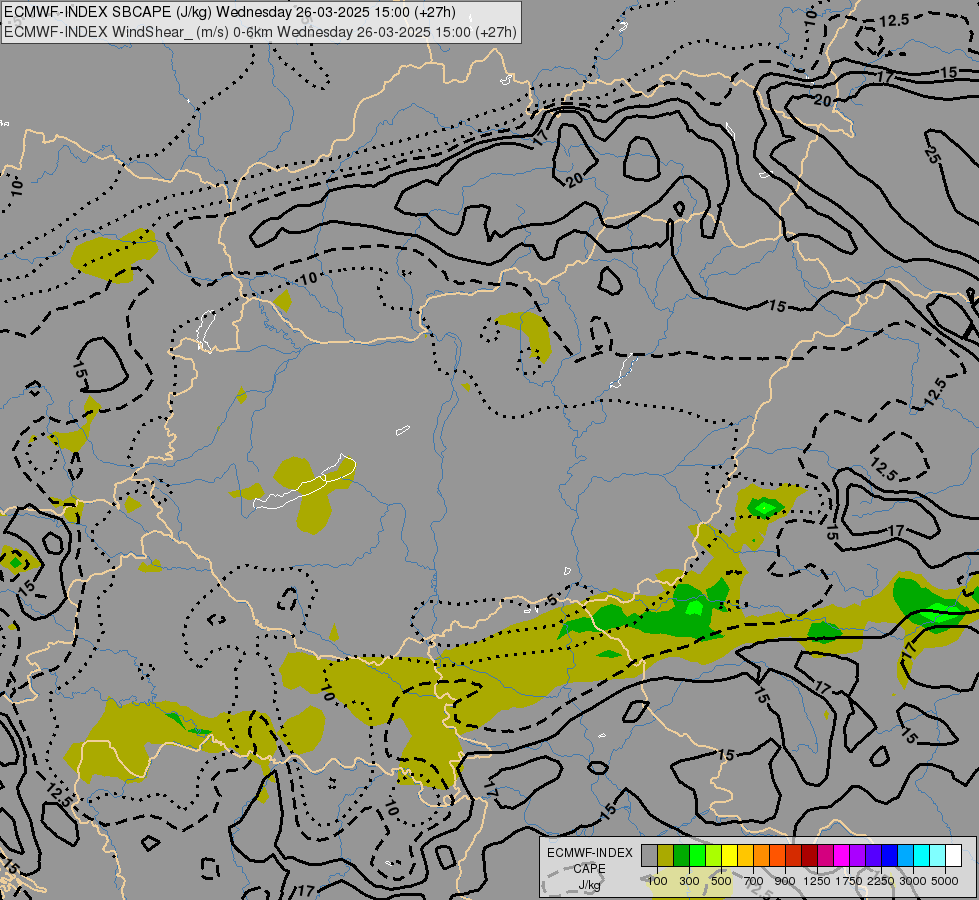Click the '5000' legend tick label

pos(945,881)
